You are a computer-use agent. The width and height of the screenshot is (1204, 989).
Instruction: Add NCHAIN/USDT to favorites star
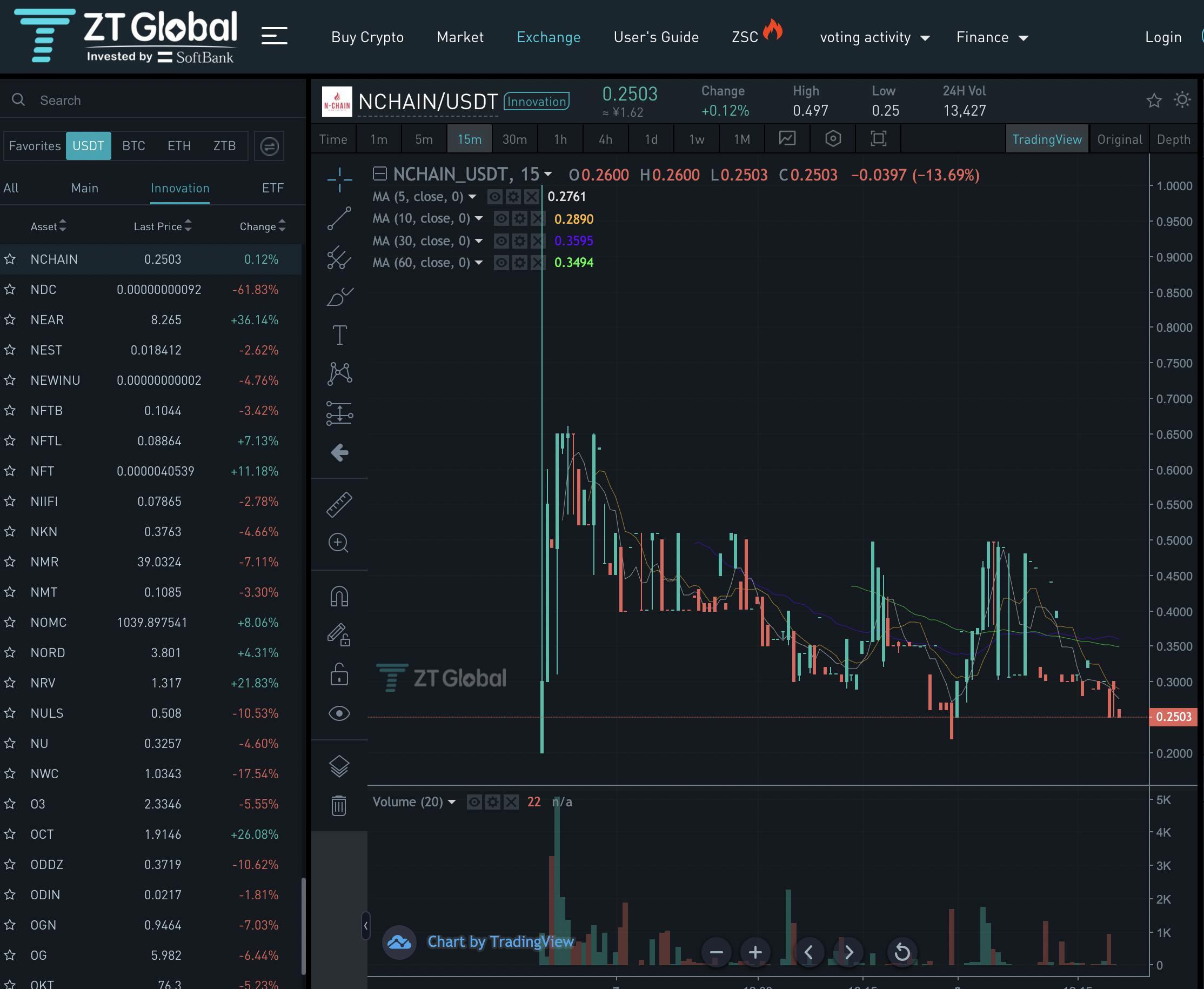click(x=1154, y=101)
